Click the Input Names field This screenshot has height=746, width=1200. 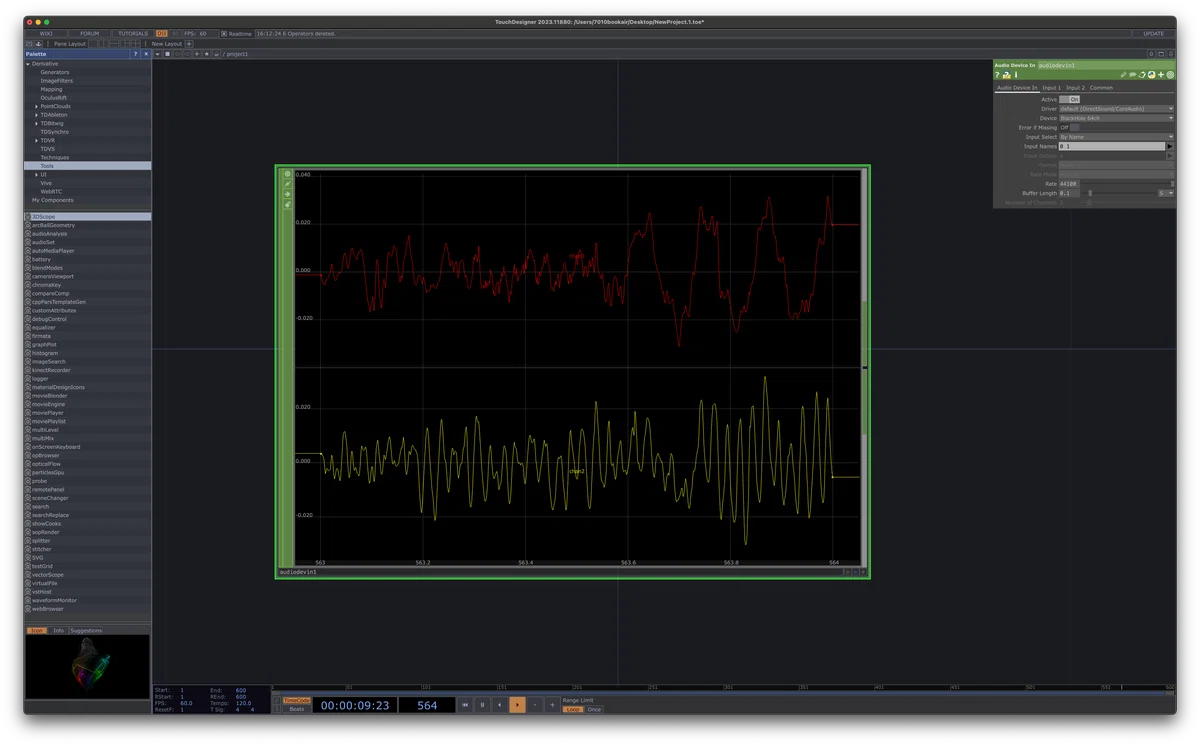click(1112, 146)
